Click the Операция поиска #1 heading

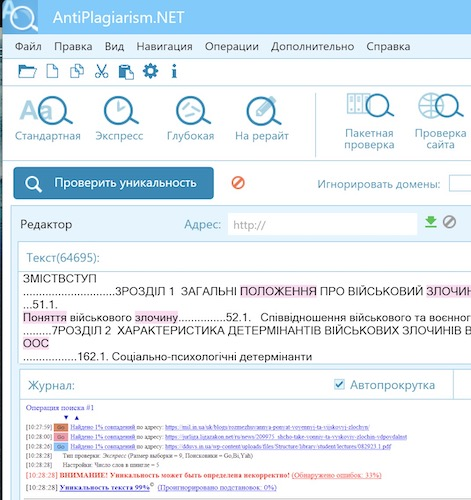coord(60,407)
